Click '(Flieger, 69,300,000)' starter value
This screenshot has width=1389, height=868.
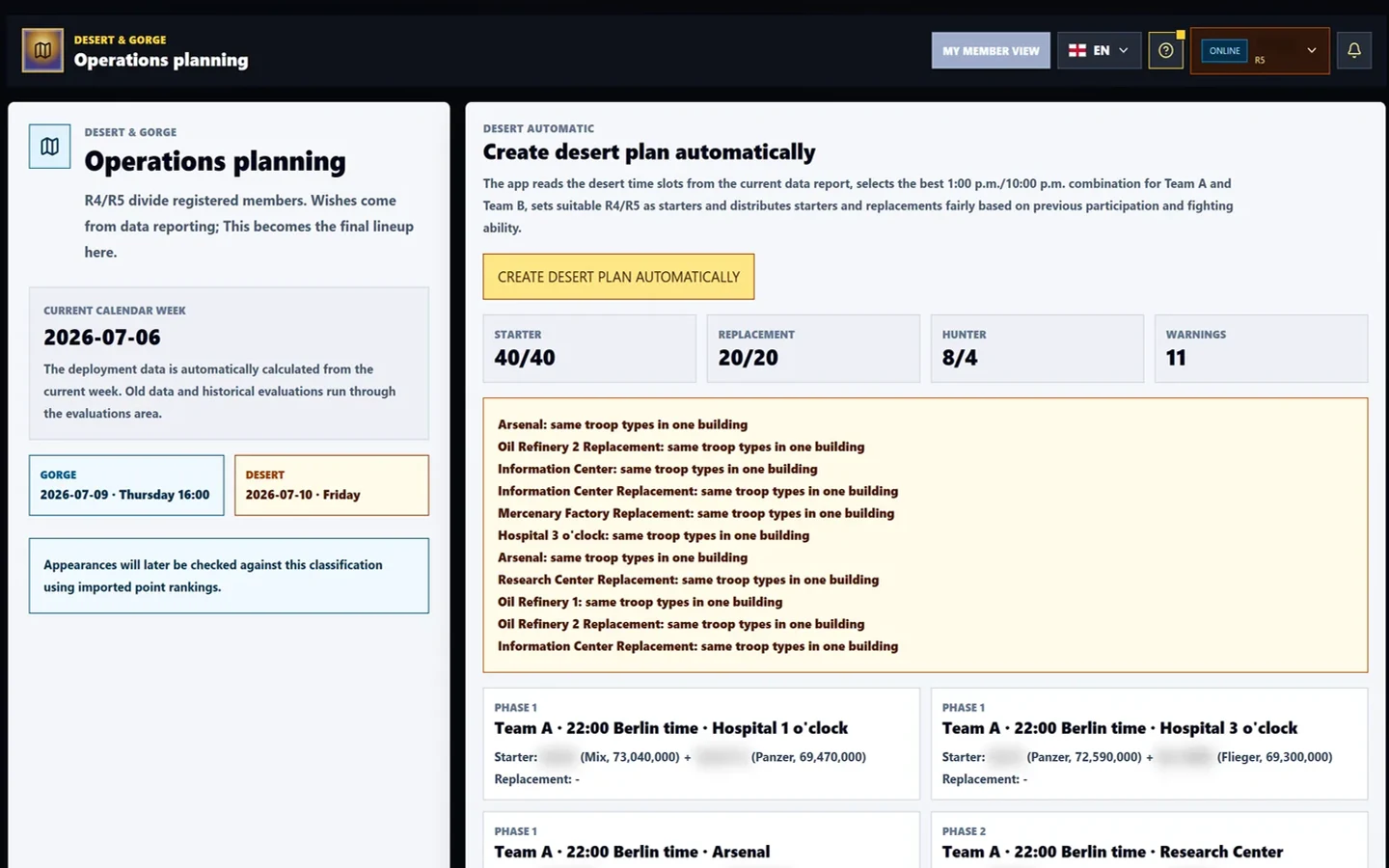[x=1274, y=757]
